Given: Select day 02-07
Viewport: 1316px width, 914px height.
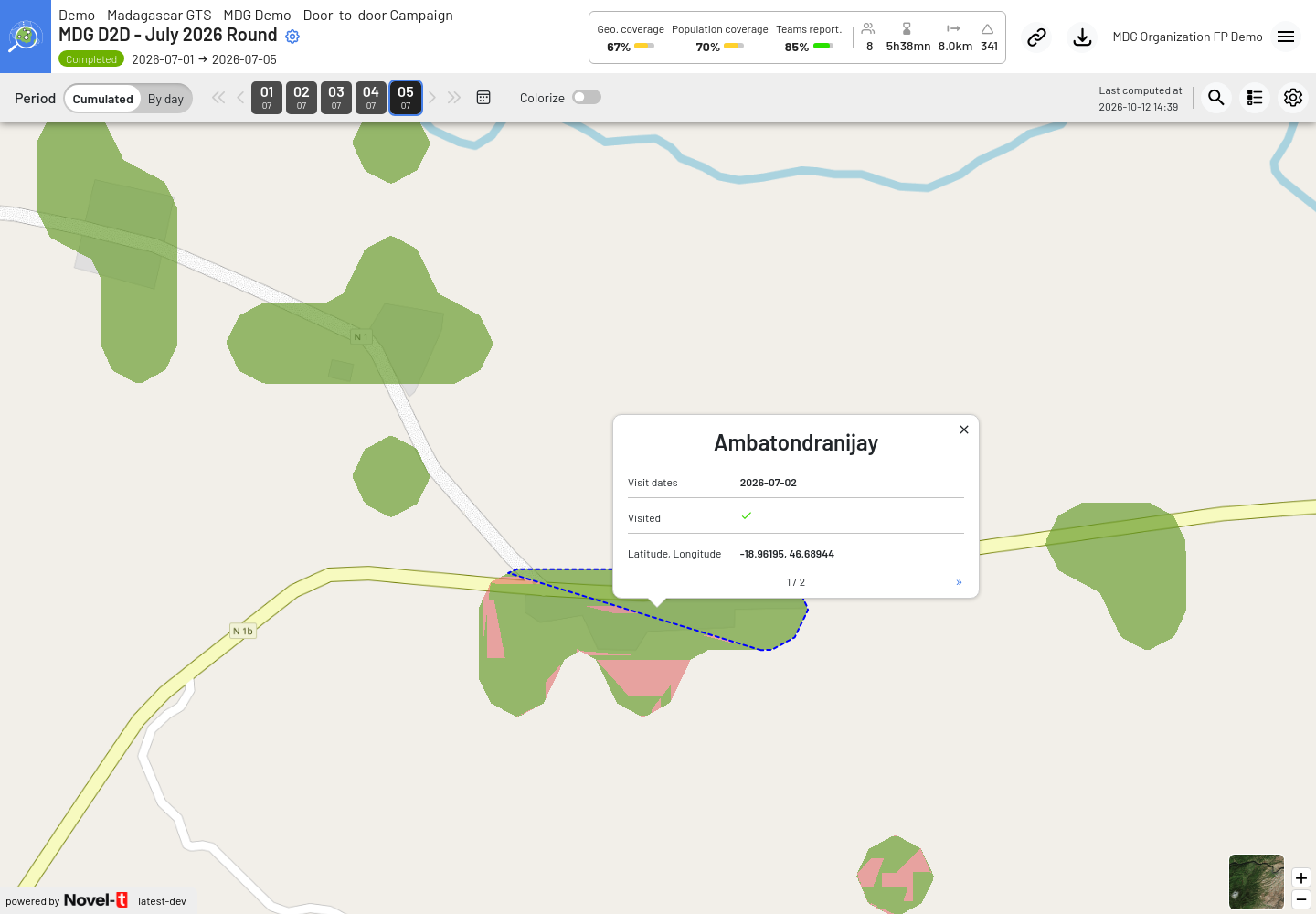Looking at the screenshot, I should pos(302,98).
